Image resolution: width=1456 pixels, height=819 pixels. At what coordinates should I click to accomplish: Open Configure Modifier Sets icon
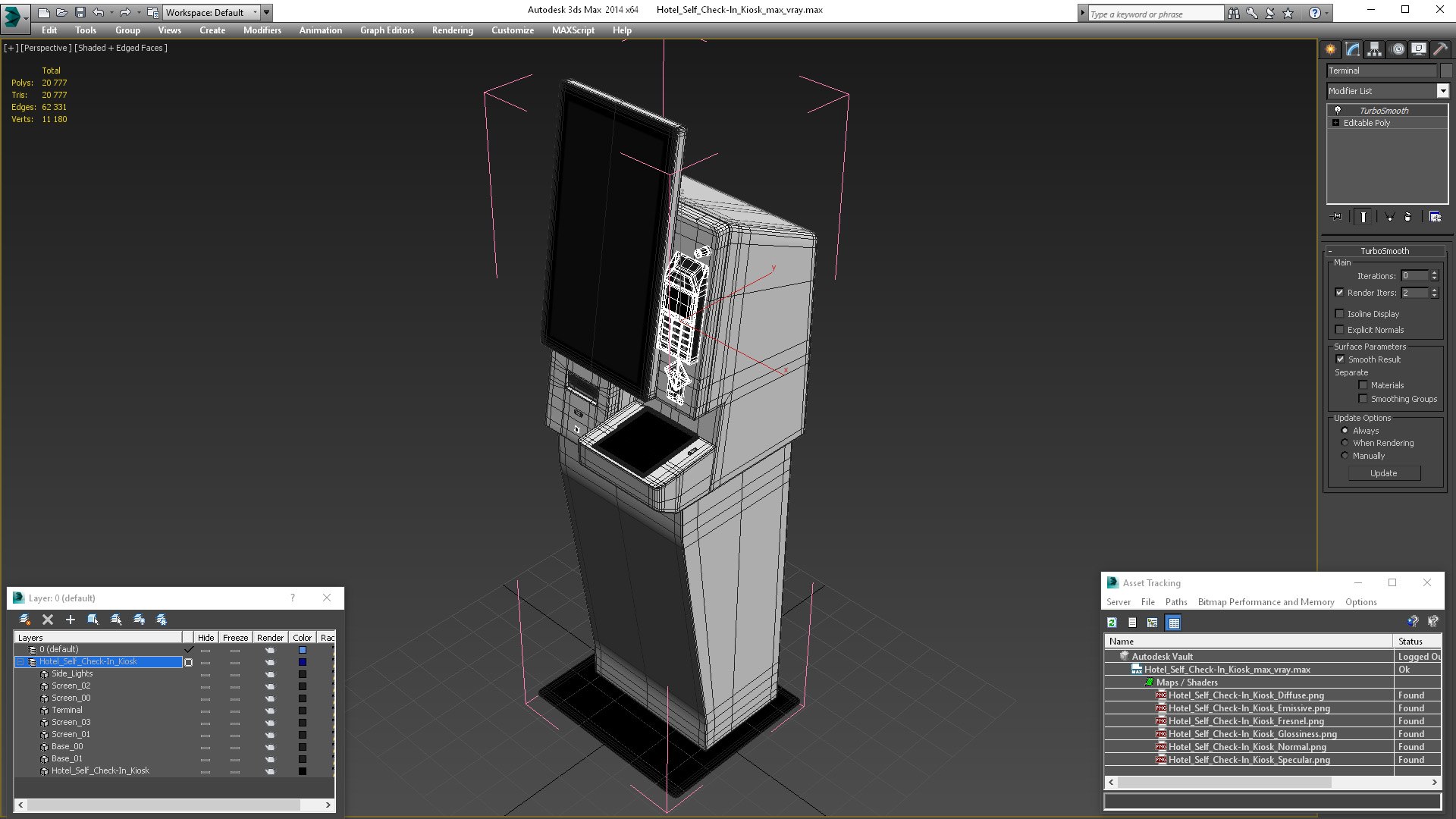point(1435,217)
